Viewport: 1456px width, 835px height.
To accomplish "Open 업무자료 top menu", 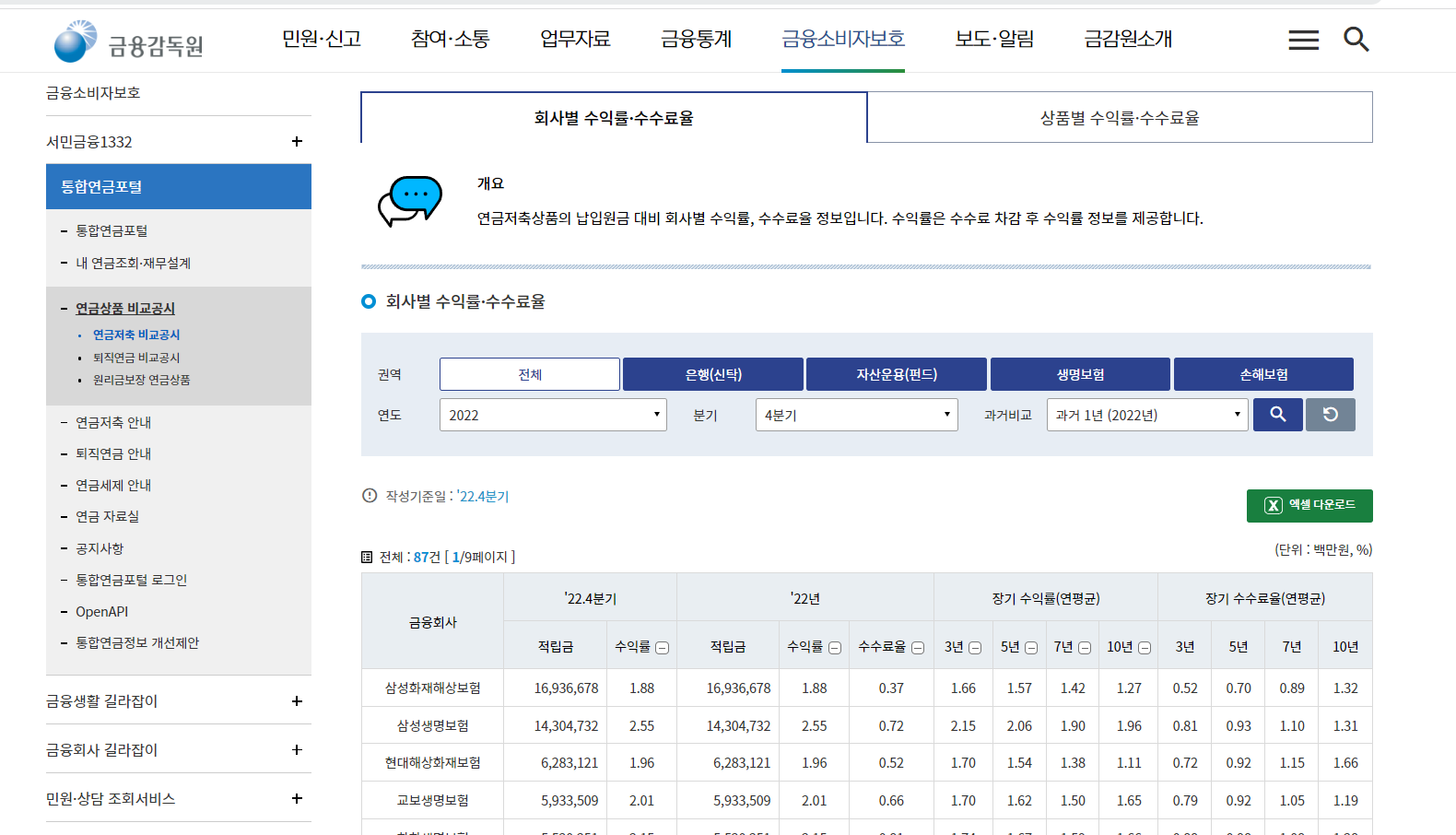I will click(x=575, y=39).
